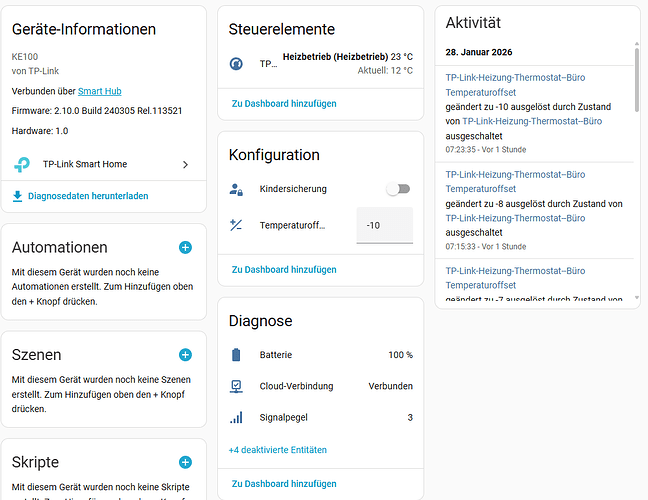The image size is (648, 500).
Task: Open the 07:15:33 TP-Link-Heizung-Thermostat--Büro Temperaturoffset activity link
Action: click(515, 181)
